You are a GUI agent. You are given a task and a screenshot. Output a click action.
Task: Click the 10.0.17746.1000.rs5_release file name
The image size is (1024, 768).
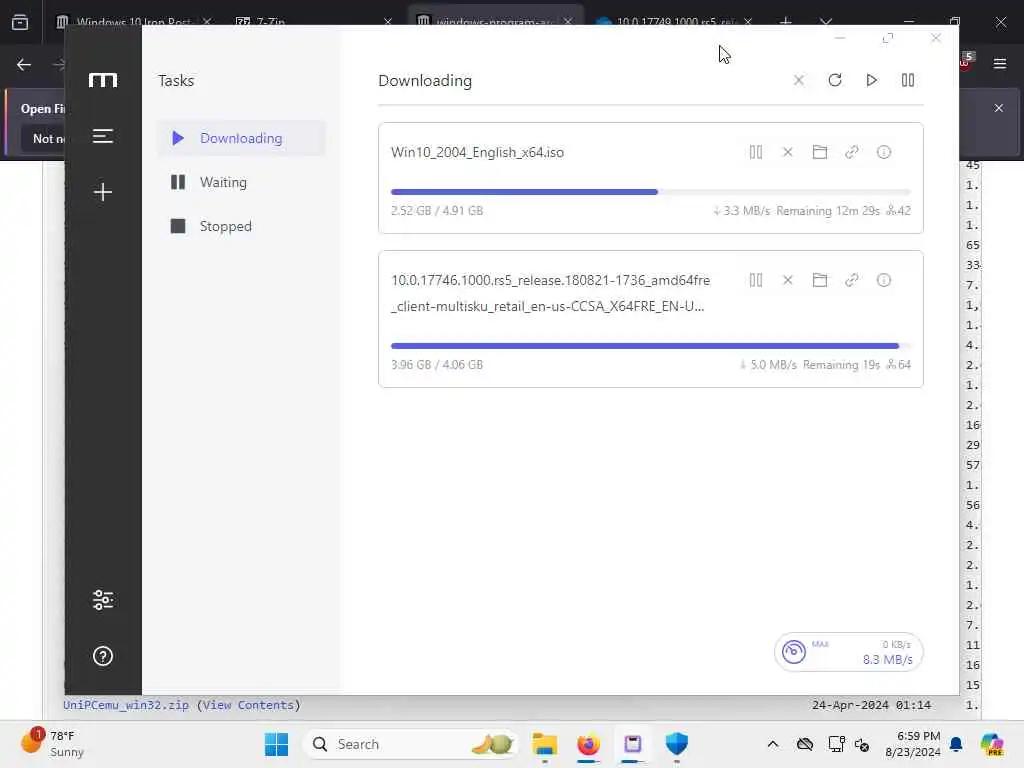[x=551, y=293]
